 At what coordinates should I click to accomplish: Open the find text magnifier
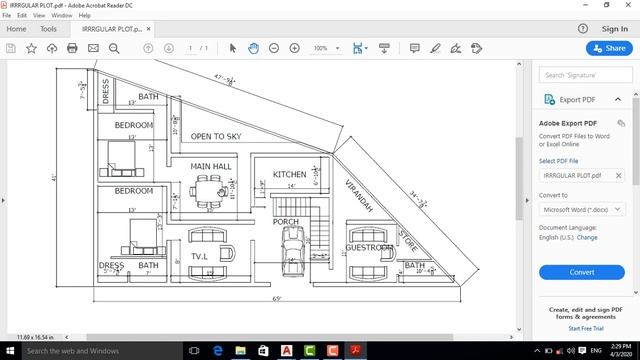coord(114,49)
